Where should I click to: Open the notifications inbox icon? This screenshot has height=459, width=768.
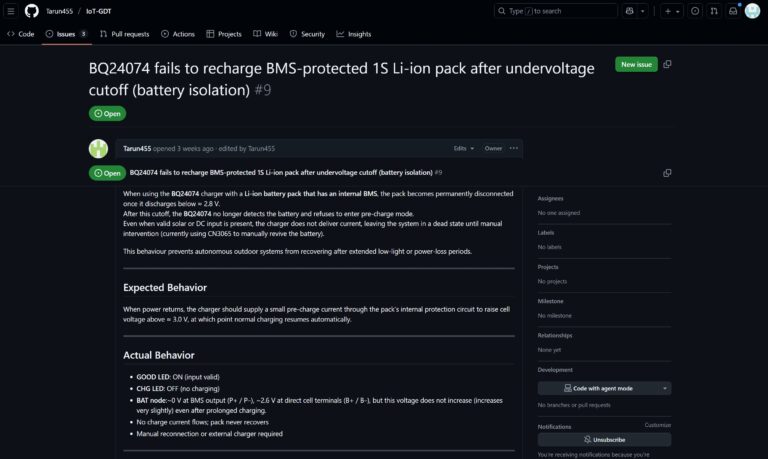(x=733, y=11)
